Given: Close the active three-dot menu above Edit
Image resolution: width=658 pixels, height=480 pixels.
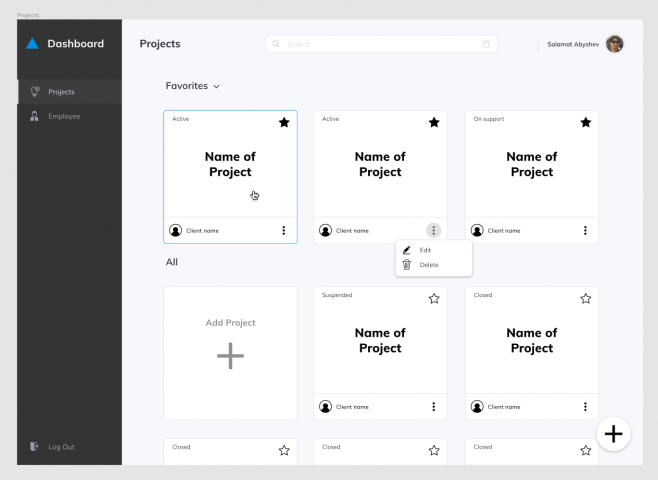Looking at the screenshot, I should [x=433, y=230].
